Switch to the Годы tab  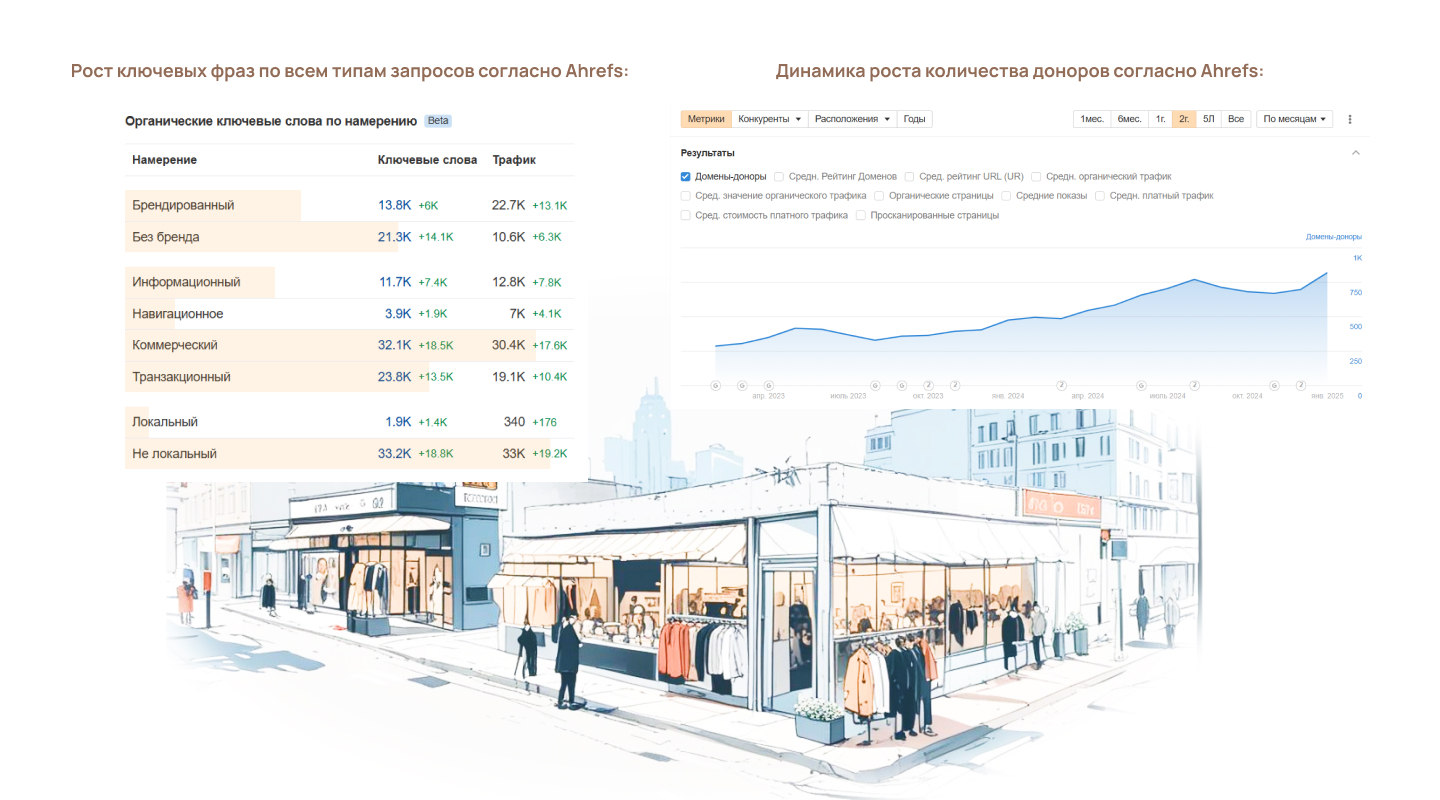click(x=914, y=119)
